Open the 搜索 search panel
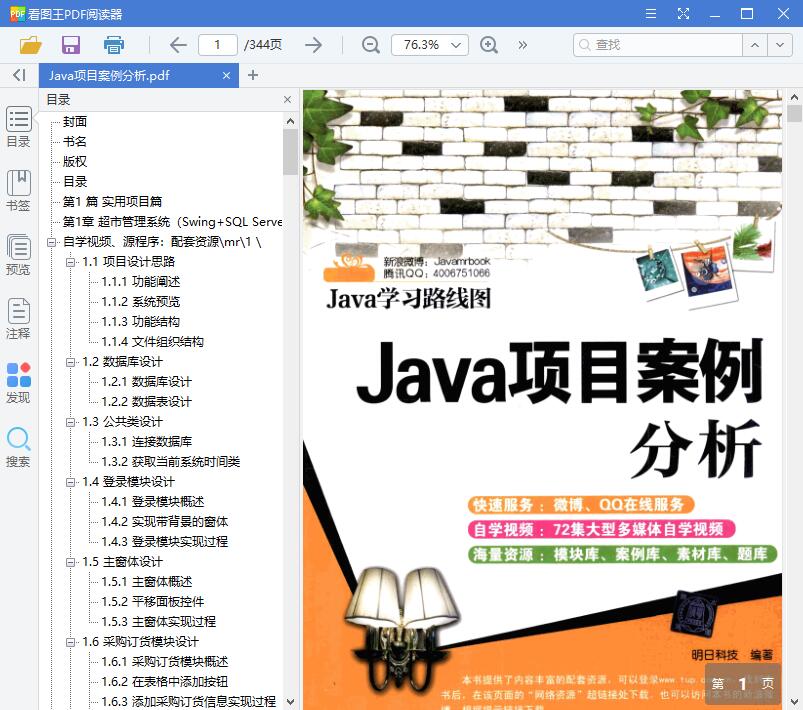 (18, 447)
